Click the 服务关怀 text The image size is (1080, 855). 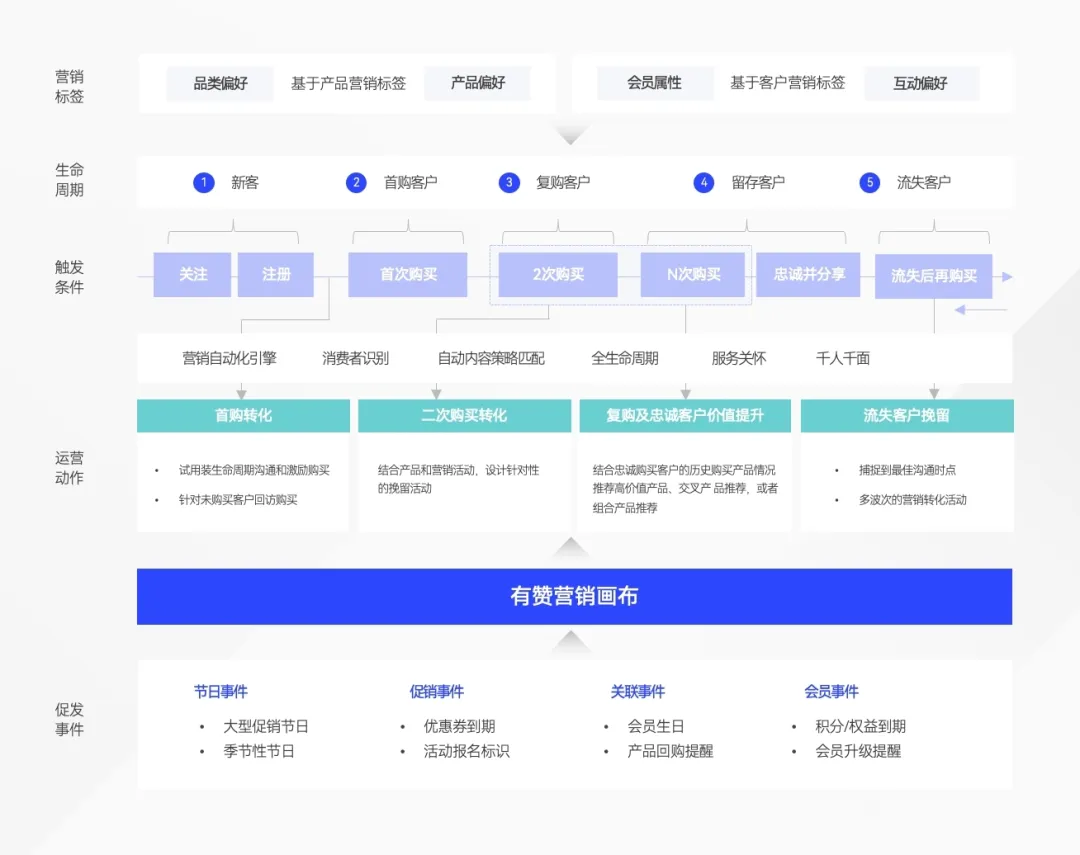pos(738,358)
